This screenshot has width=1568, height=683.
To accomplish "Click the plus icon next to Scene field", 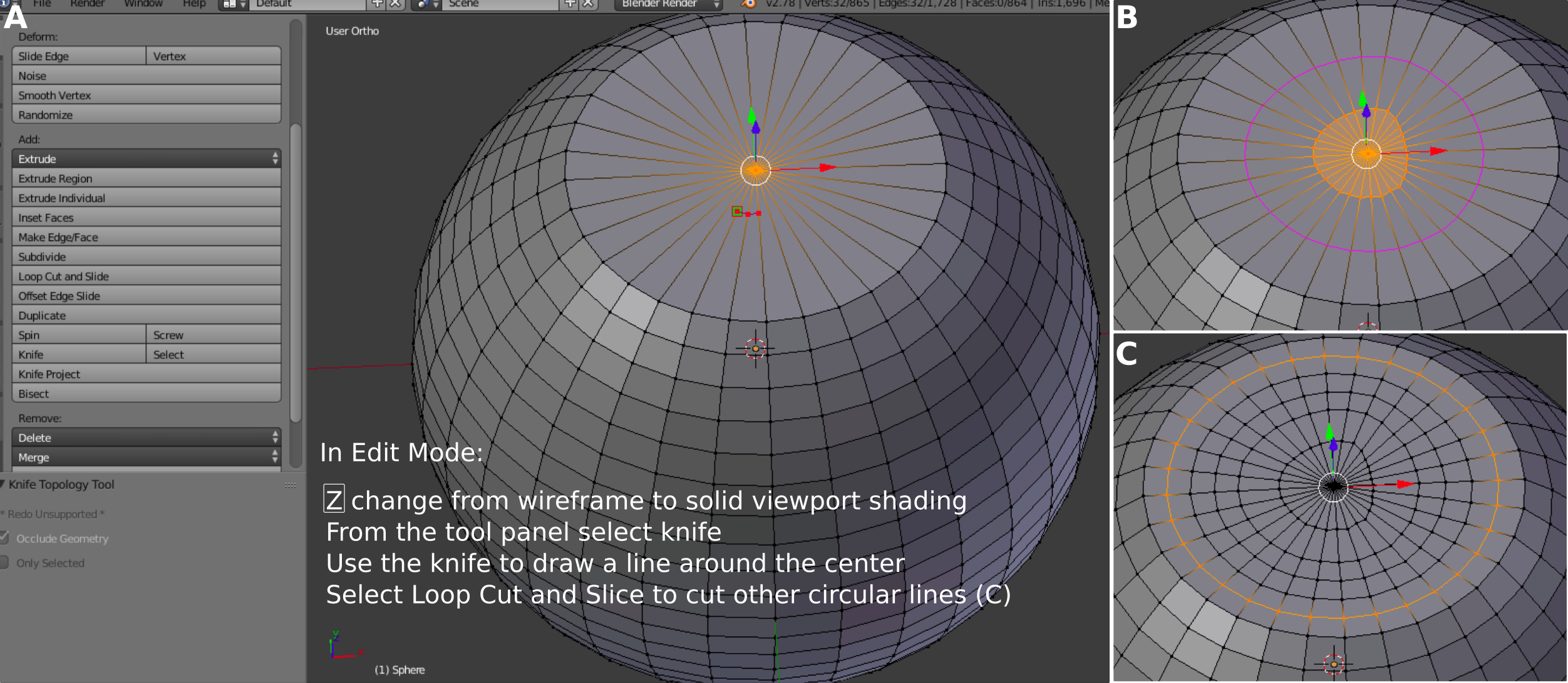I will coord(570,4).
